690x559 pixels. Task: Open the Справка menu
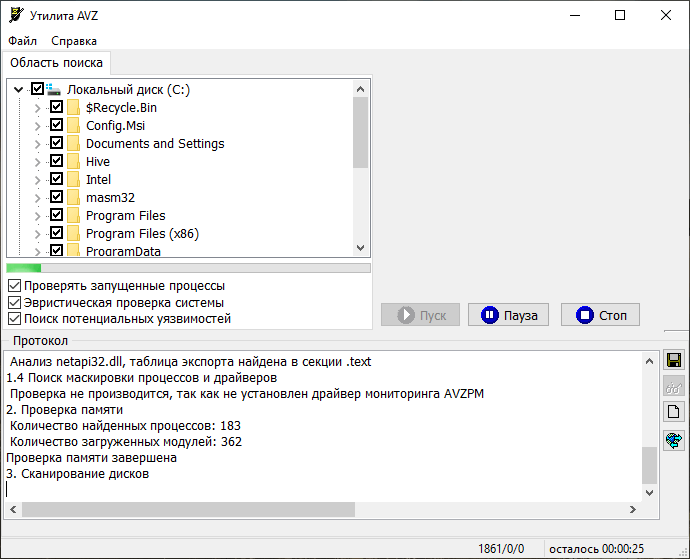click(74, 41)
